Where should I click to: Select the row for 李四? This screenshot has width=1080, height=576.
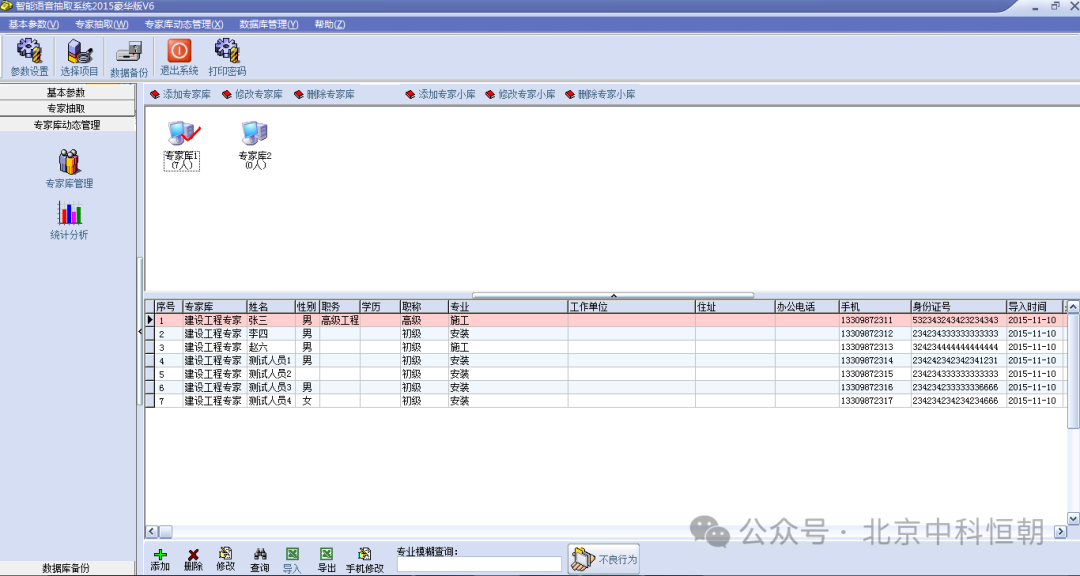coord(606,333)
